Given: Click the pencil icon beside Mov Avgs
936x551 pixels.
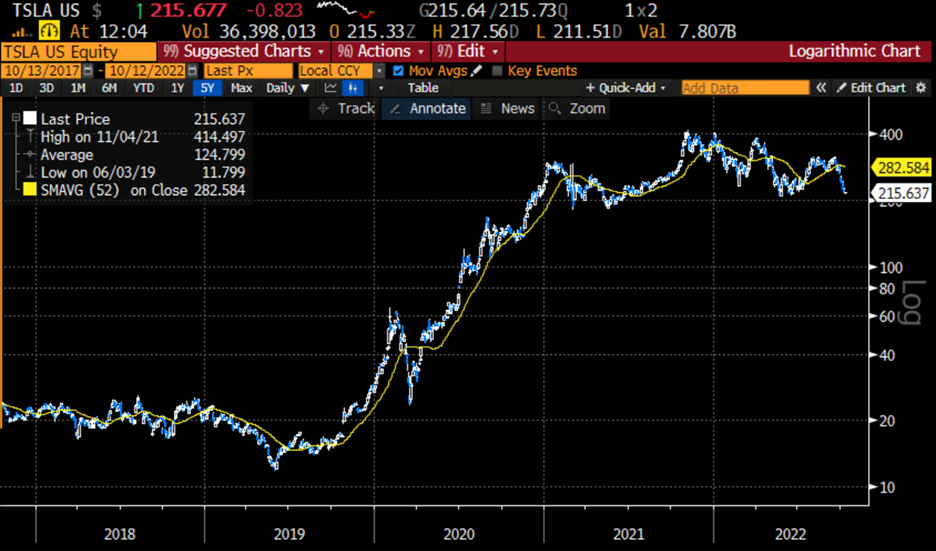Looking at the screenshot, I should [x=476, y=70].
